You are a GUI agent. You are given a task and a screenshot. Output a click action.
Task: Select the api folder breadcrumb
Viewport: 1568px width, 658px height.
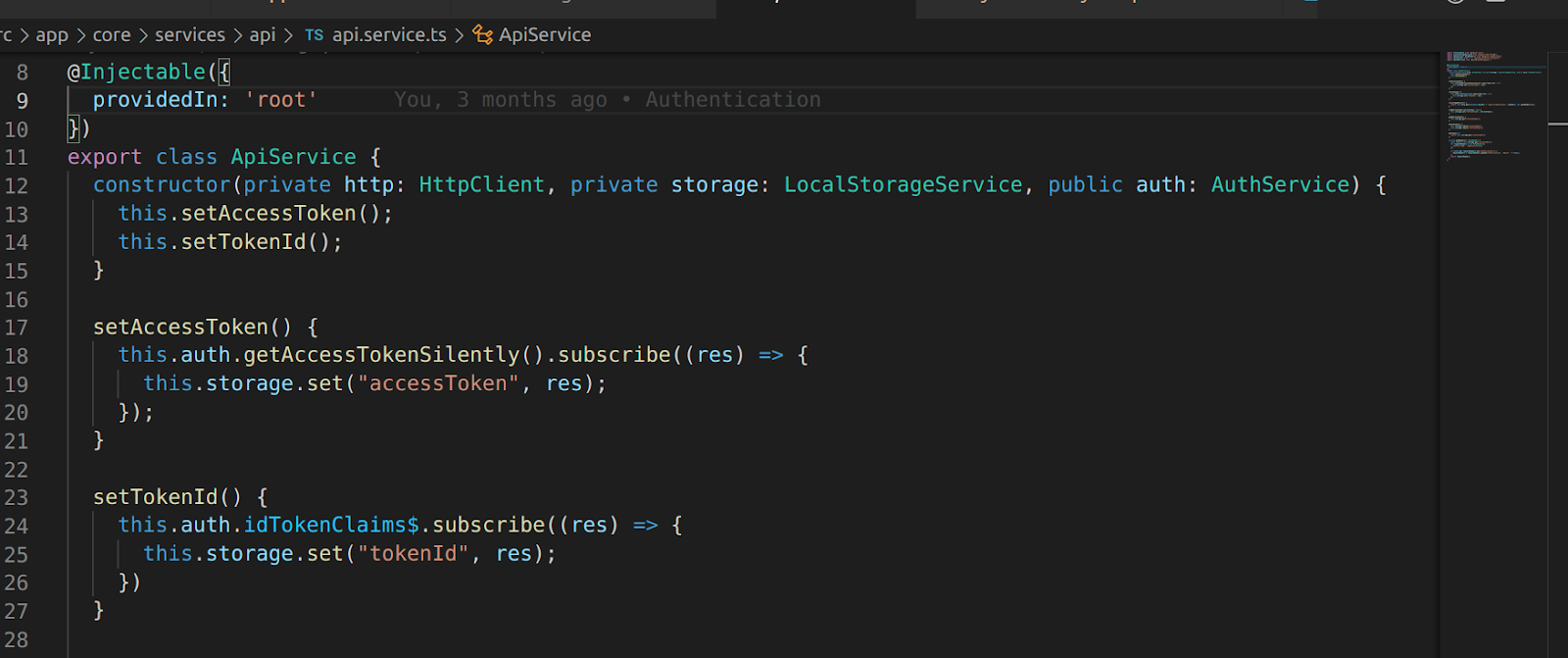click(x=262, y=35)
